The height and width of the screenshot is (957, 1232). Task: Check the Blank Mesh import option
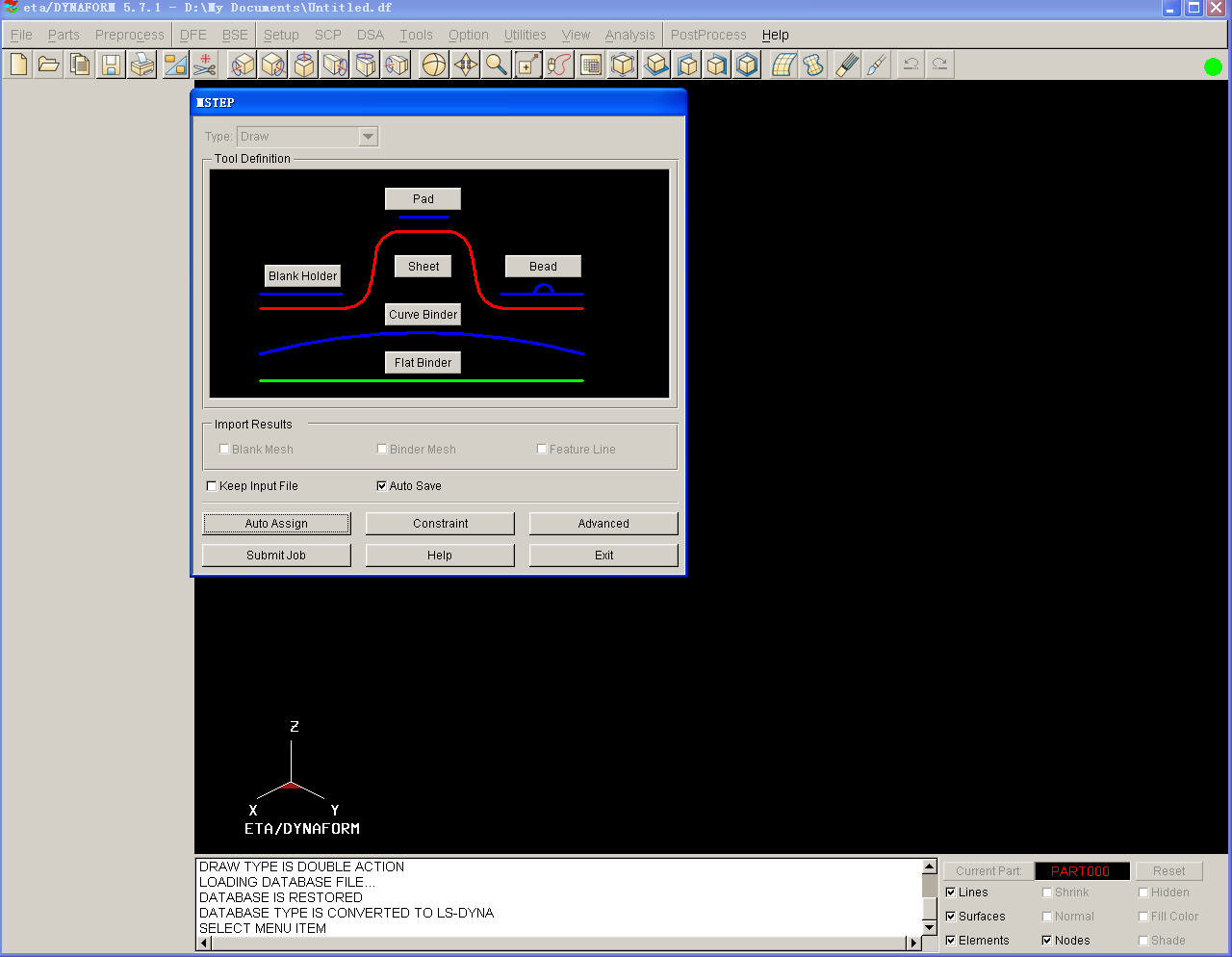coord(224,449)
